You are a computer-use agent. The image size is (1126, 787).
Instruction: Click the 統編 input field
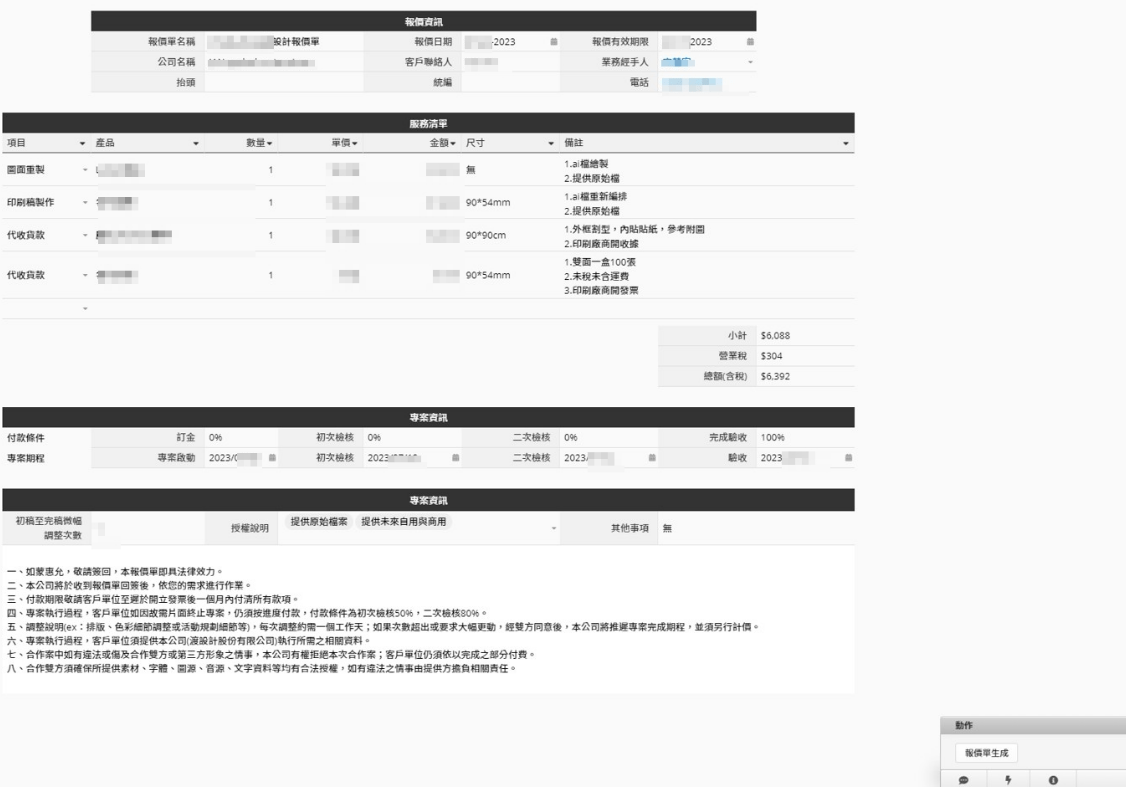point(511,83)
